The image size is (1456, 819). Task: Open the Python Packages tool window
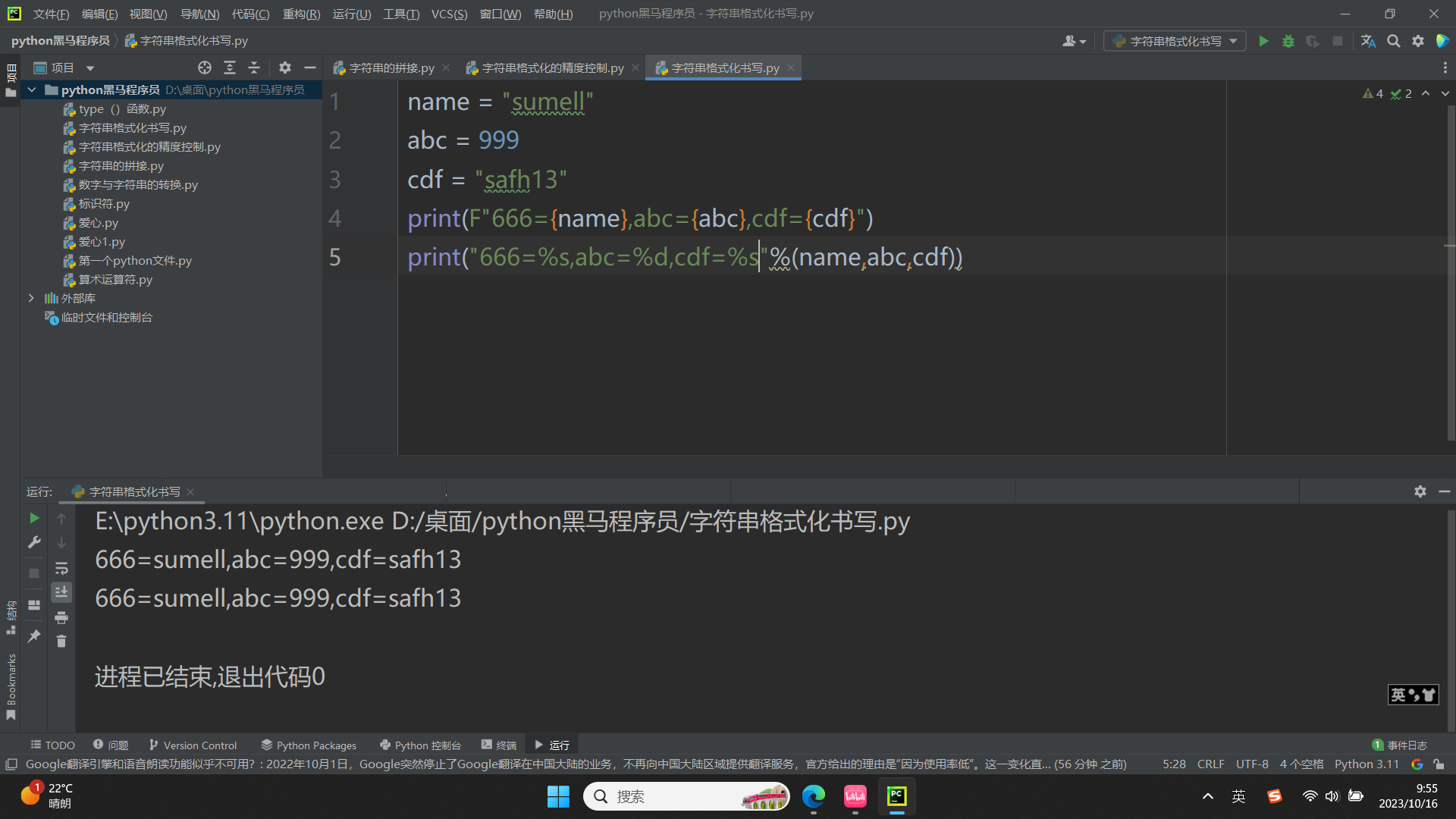pyautogui.click(x=308, y=745)
